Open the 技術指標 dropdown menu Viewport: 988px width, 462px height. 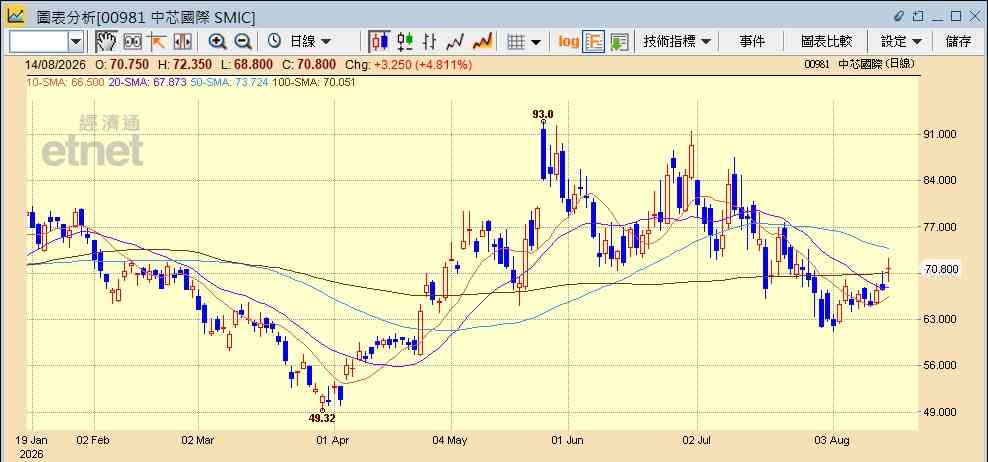tap(677, 42)
